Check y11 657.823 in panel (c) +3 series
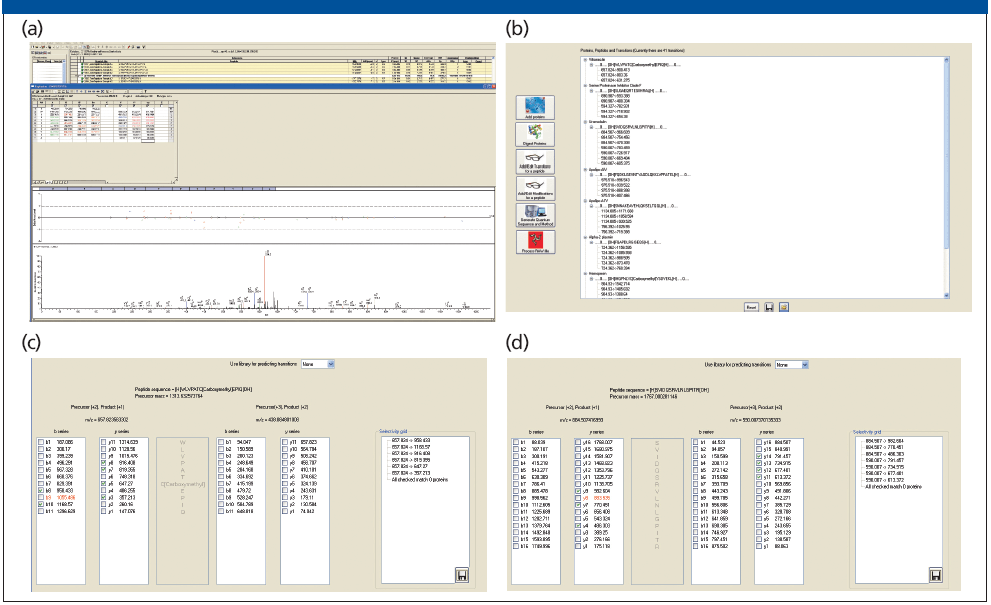The height and width of the screenshot is (605, 991). tap(285, 442)
